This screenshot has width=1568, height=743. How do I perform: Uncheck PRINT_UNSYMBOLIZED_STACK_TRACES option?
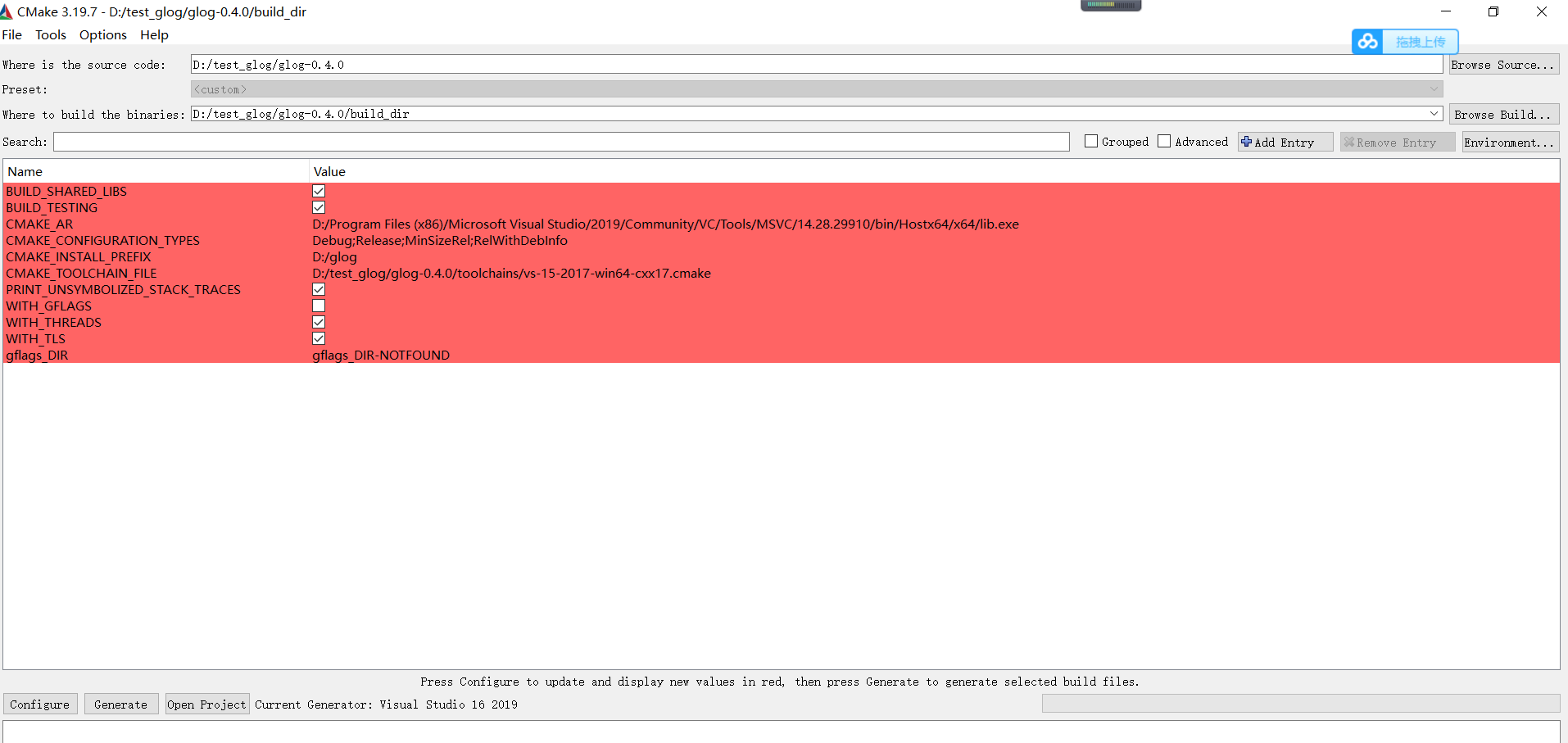pyautogui.click(x=319, y=289)
